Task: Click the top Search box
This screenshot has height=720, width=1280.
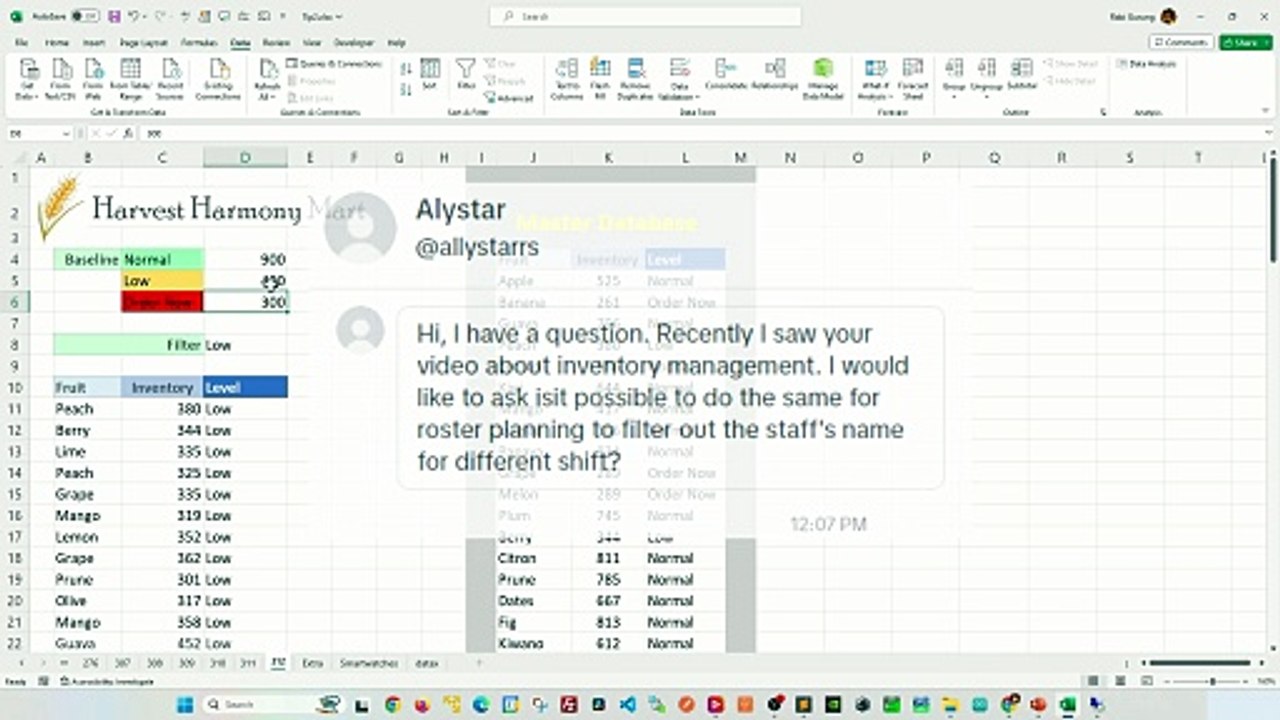Action: click(645, 17)
